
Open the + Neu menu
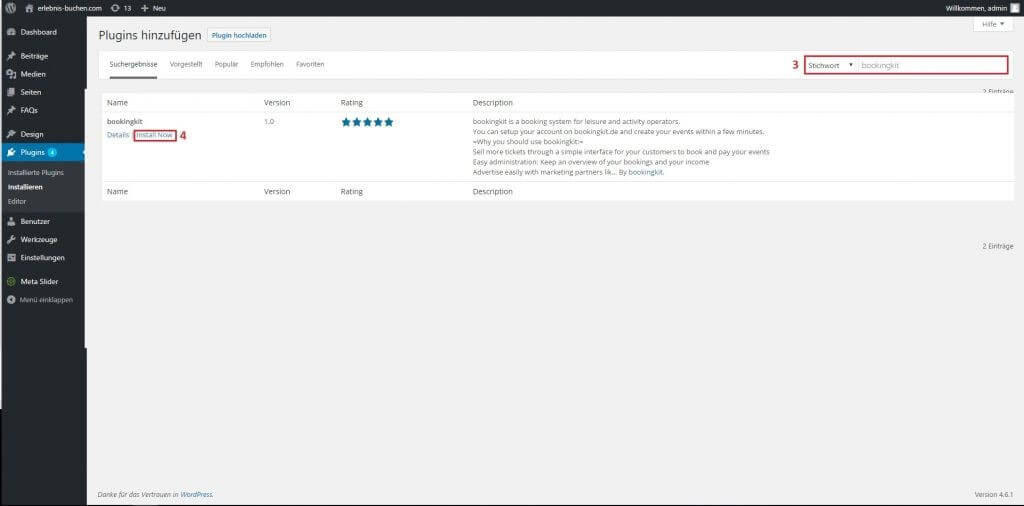pos(153,8)
